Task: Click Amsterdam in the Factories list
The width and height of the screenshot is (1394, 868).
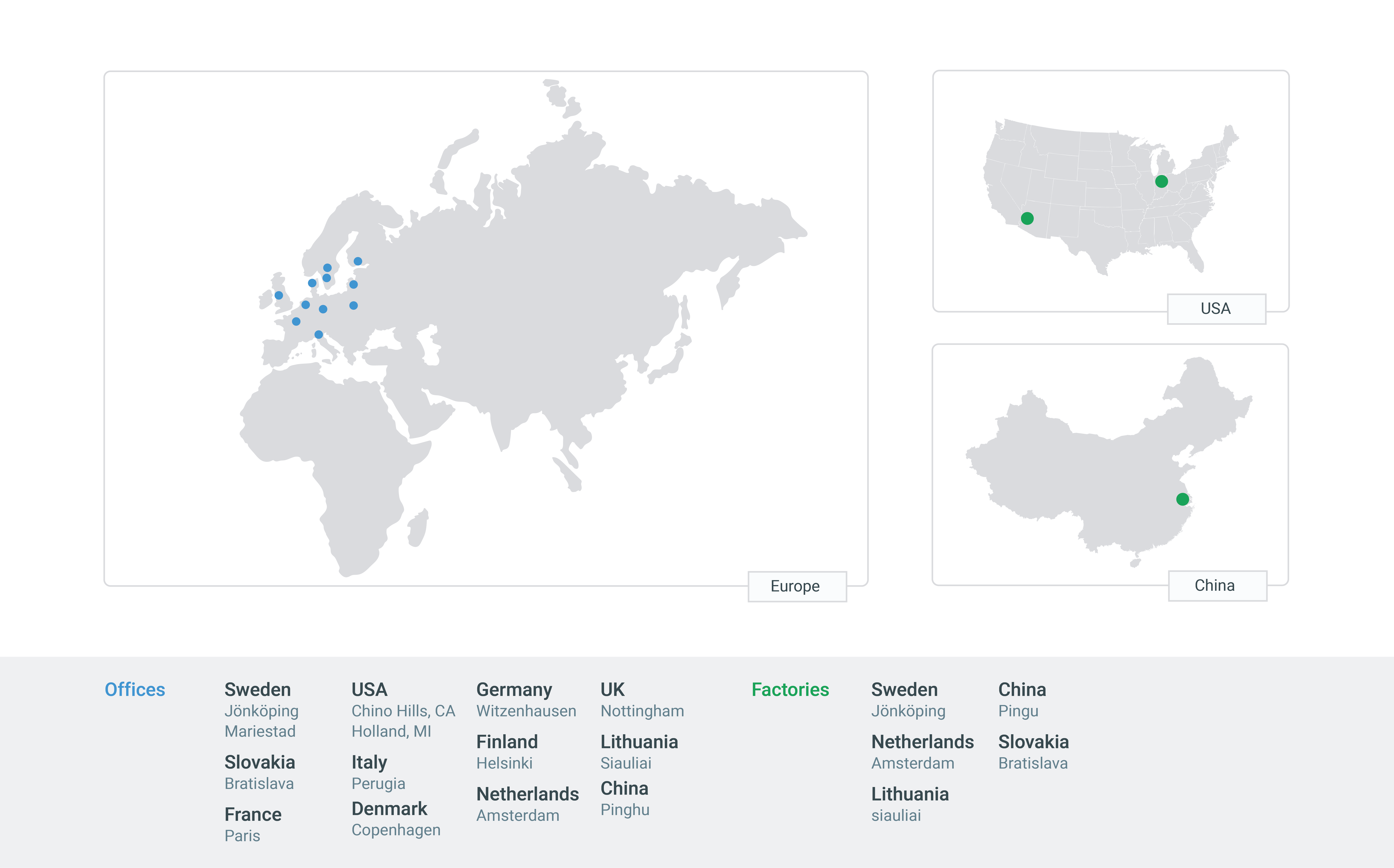Action: 913,763
